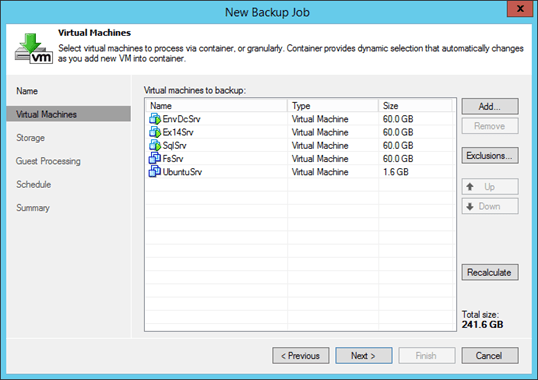Move the item Down in the list
Viewport: 538px width, 380px height.
(490, 206)
